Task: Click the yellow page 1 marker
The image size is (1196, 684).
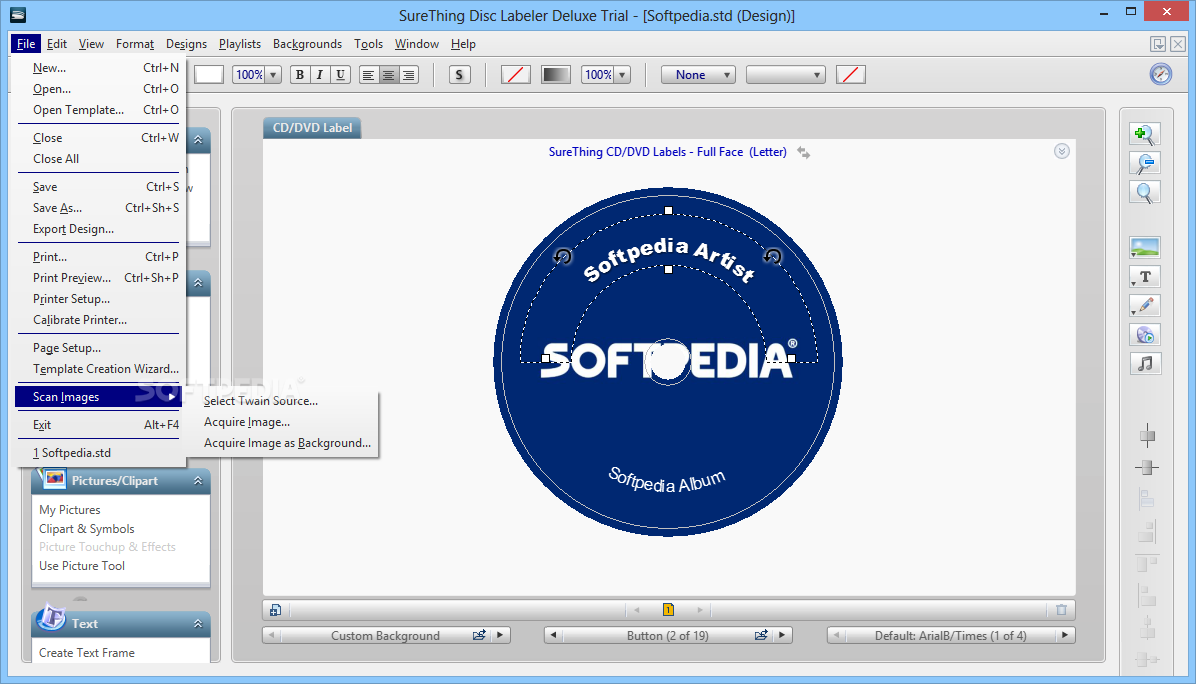Action: tap(668, 609)
